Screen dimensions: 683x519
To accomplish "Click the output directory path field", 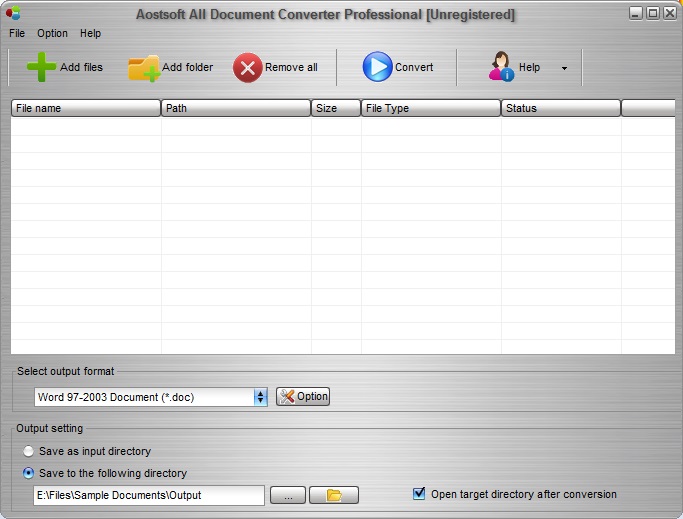I will [x=149, y=495].
